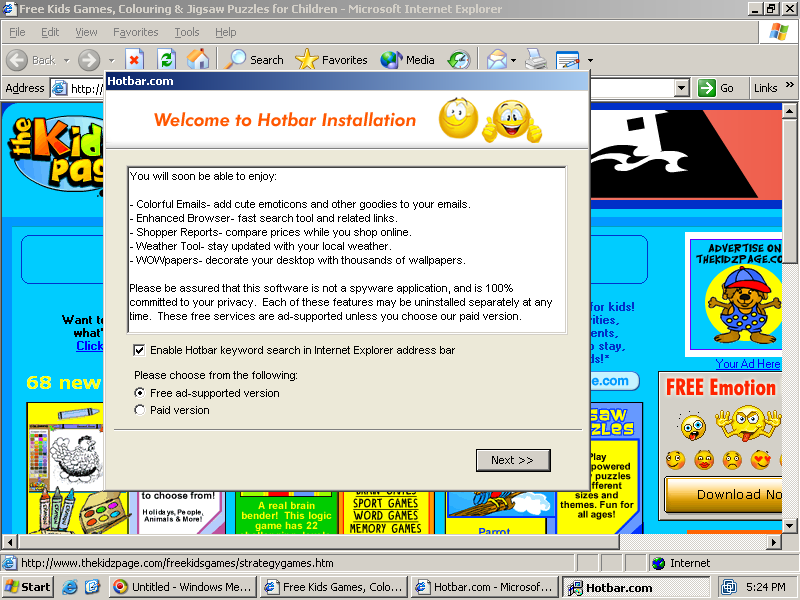Click the Mail envelope icon
This screenshot has width=800, height=600.
[x=496, y=60]
